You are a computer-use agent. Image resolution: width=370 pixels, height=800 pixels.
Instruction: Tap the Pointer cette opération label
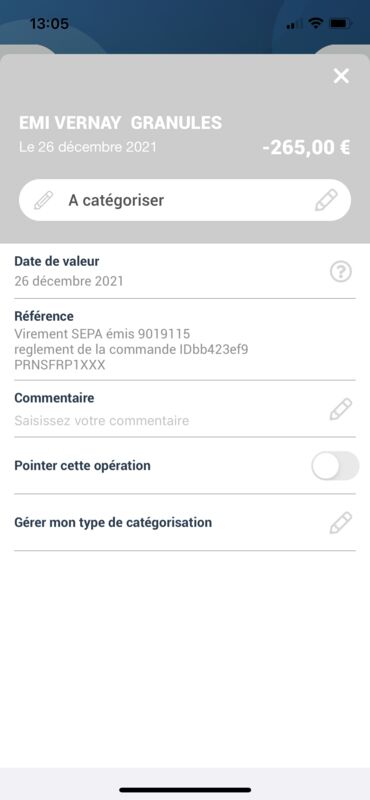coord(82,466)
